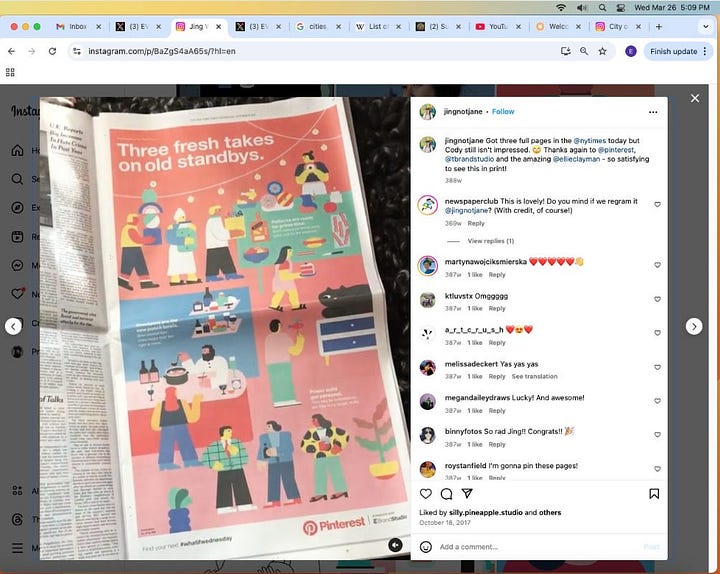Switch to the Gmail Inbox tab

click(78, 27)
